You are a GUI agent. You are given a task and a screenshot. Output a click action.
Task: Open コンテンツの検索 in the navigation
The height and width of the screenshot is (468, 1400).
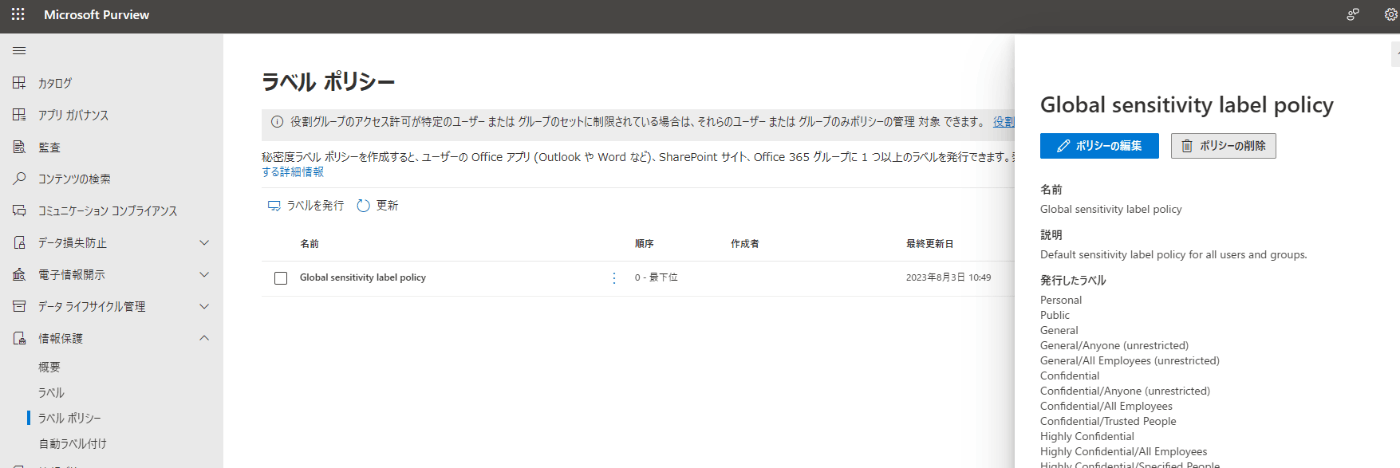pyautogui.click(x=74, y=179)
